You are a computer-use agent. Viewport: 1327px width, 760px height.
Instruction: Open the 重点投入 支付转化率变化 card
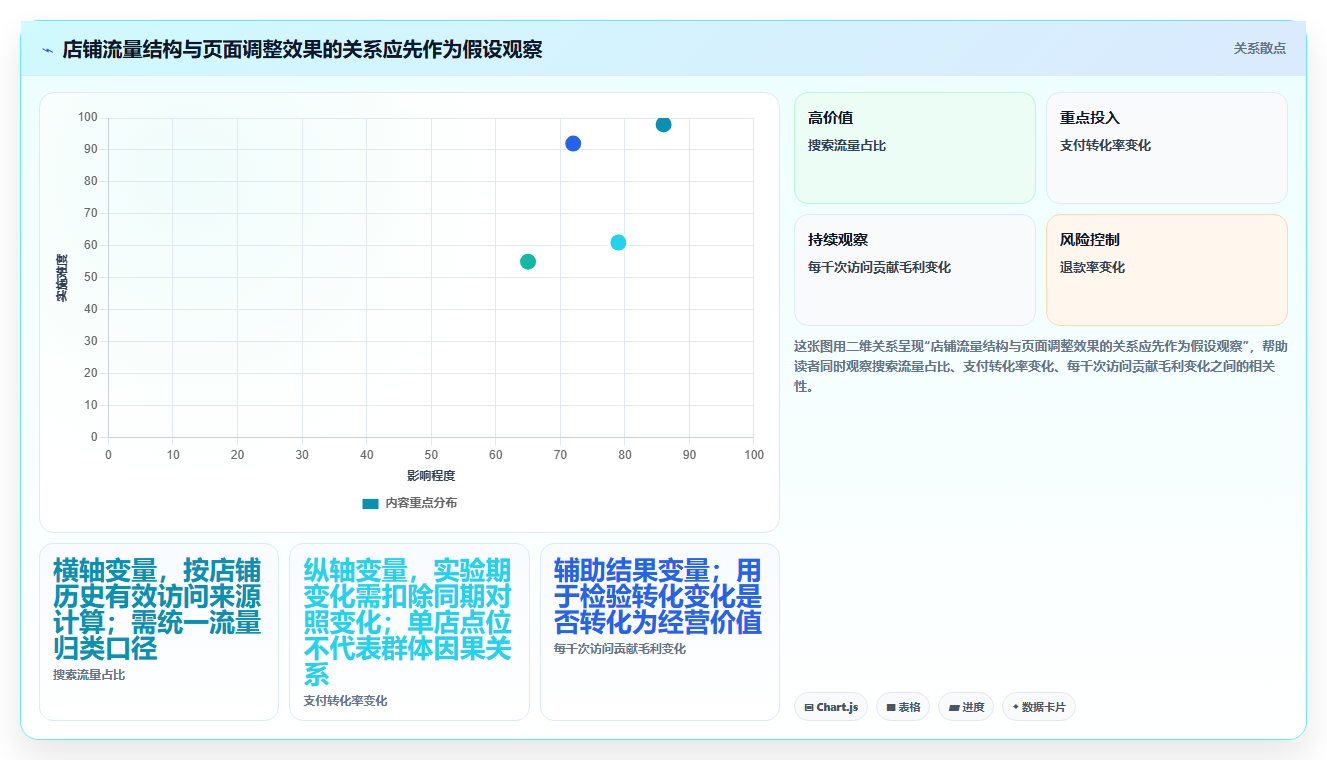1166,148
